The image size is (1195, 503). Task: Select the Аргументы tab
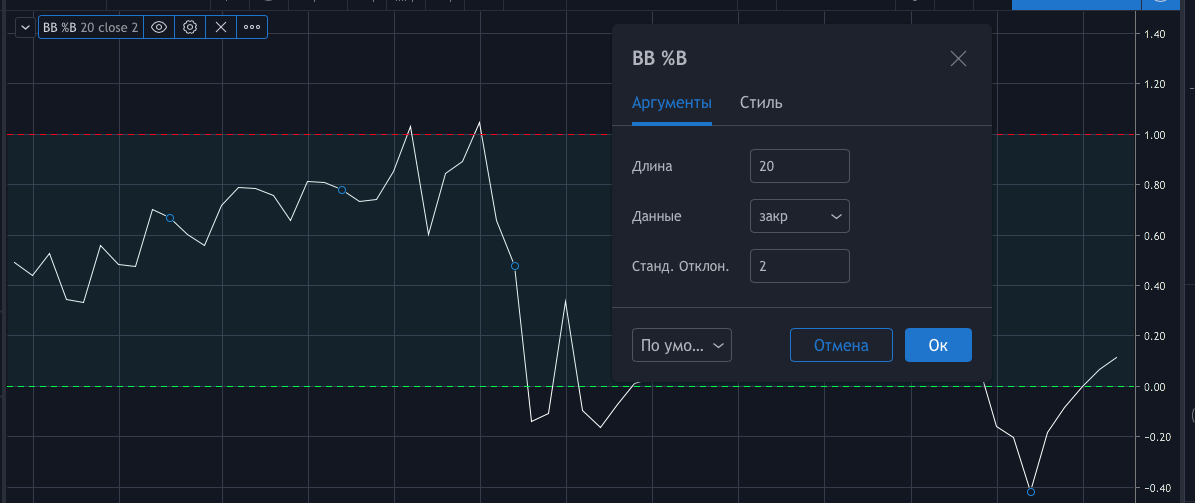tap(671, 102)
